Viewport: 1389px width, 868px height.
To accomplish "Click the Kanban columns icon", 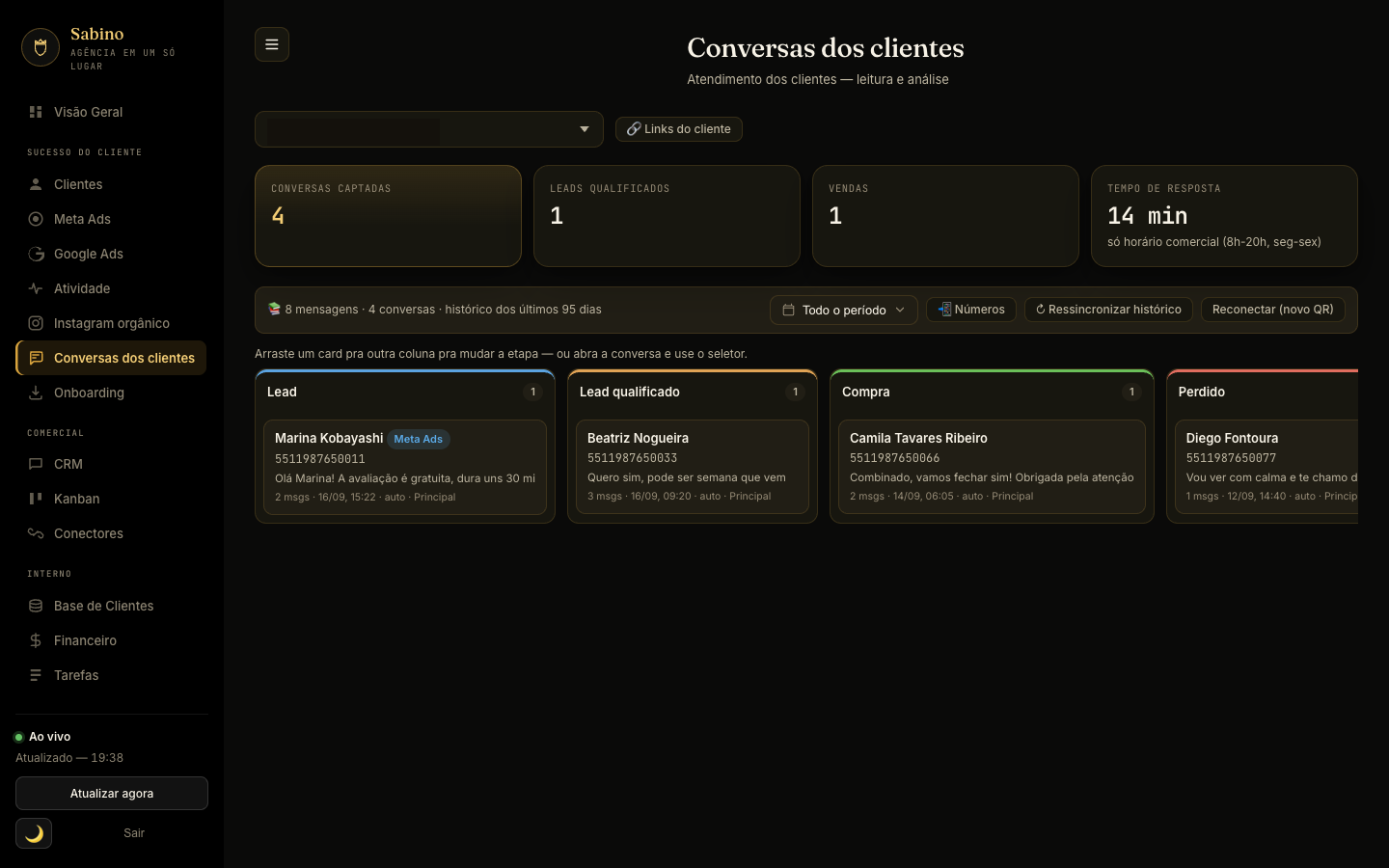I will point(36,499).
